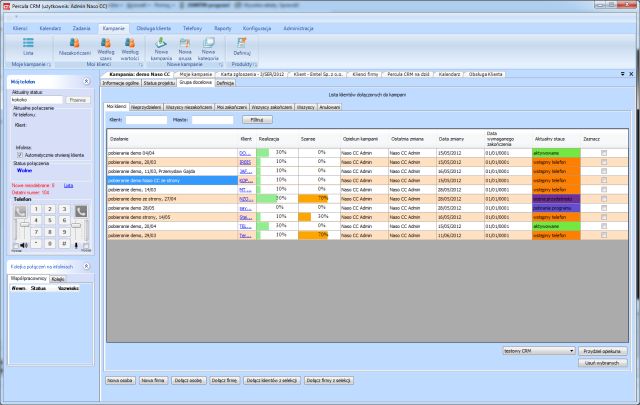Click the Miasto filter input field
Image resolution: width=640 pixels, height=405 pixels.
[x=213, y=120]
